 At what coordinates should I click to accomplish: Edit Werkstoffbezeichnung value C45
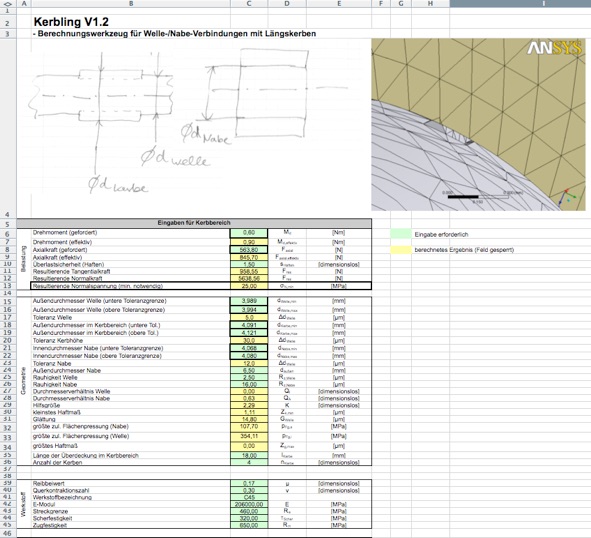249,497
